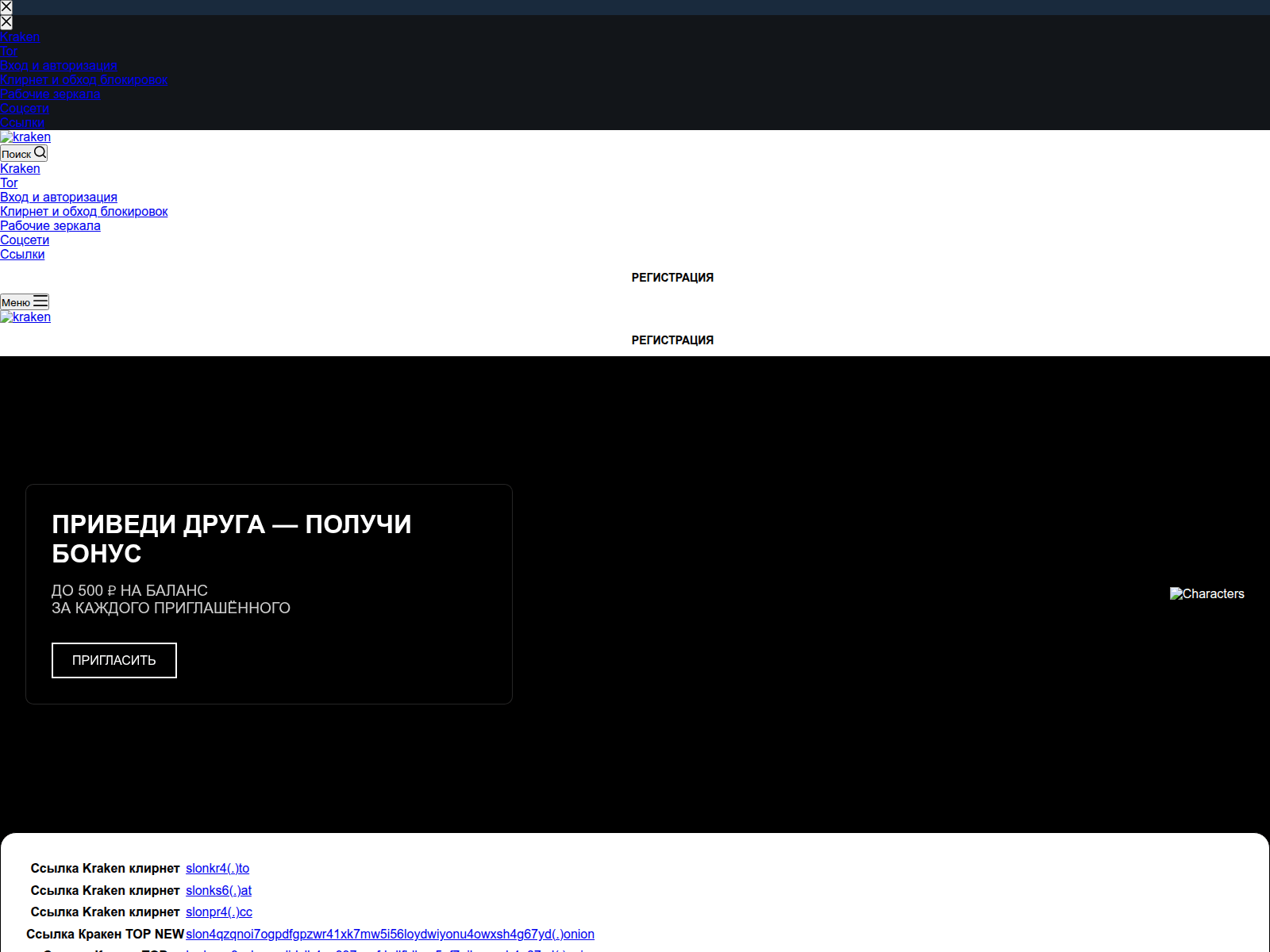This screenshot has height=952, width=1270.
Task: Click the Поиск search button
Action: 24,153
